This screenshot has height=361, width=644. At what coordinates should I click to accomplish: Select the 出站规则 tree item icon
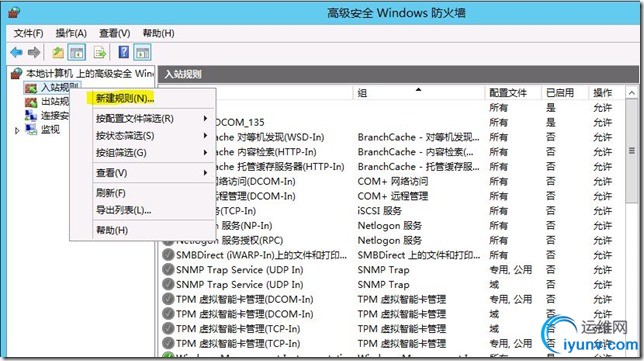(31, 102)
